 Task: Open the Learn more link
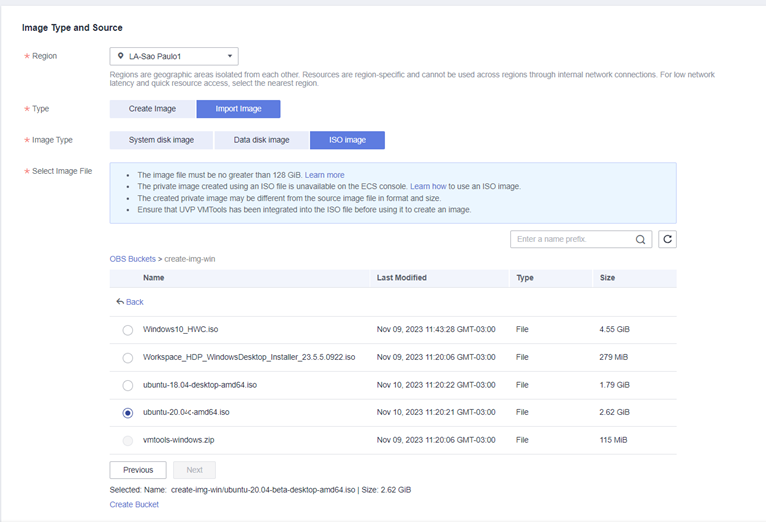click(x=324, y=175)
